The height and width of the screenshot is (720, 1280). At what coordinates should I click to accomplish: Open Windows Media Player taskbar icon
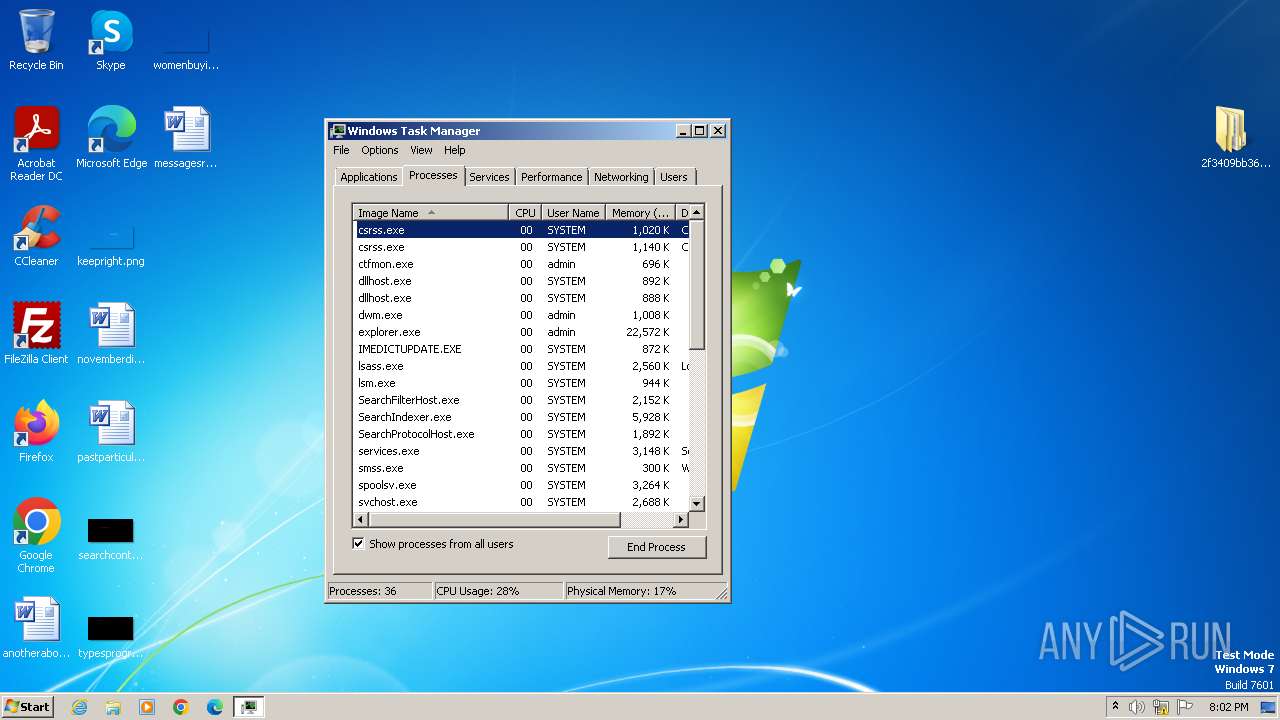click(147, 707)
